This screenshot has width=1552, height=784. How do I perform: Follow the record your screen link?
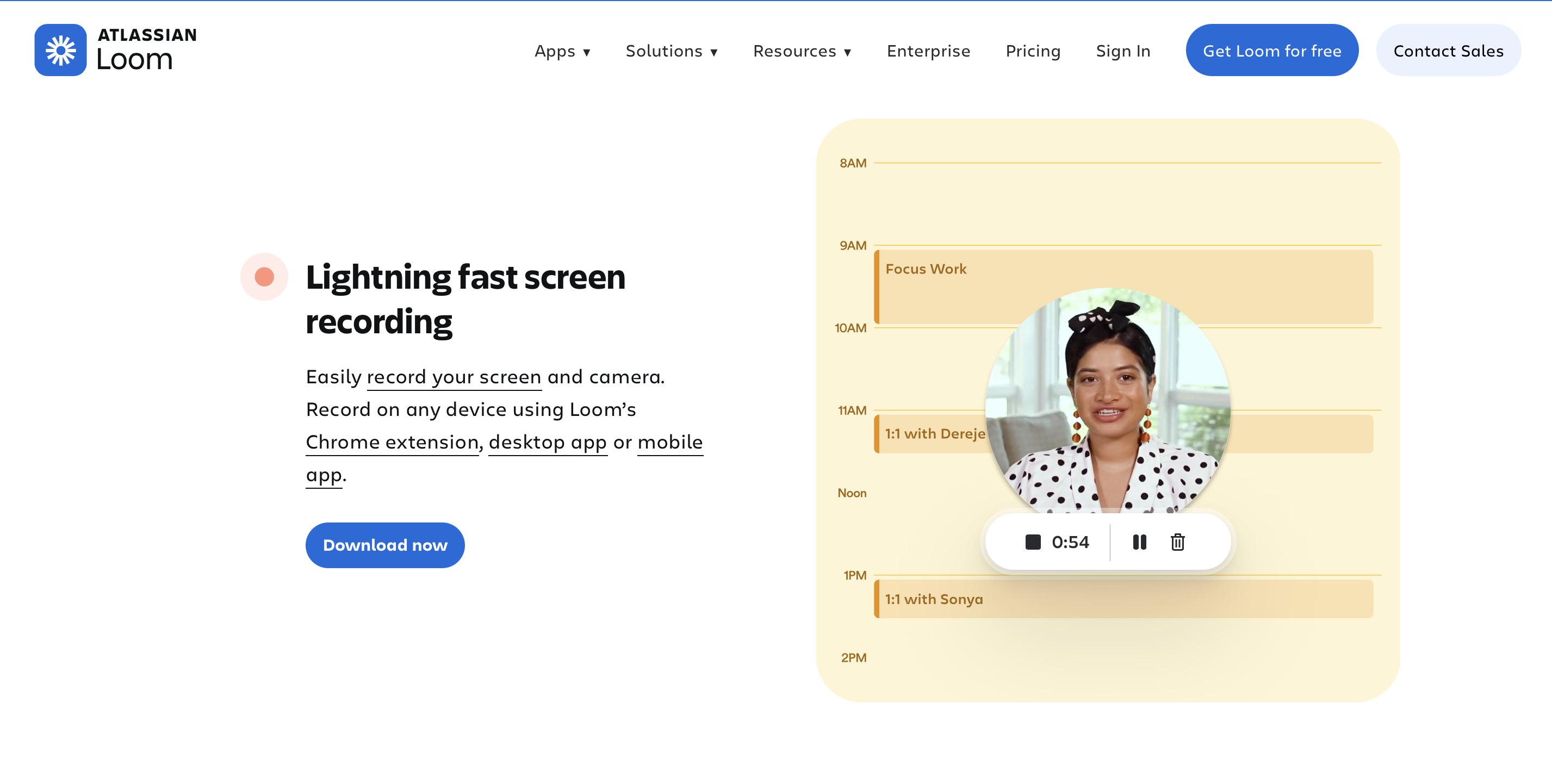point(454,377)
